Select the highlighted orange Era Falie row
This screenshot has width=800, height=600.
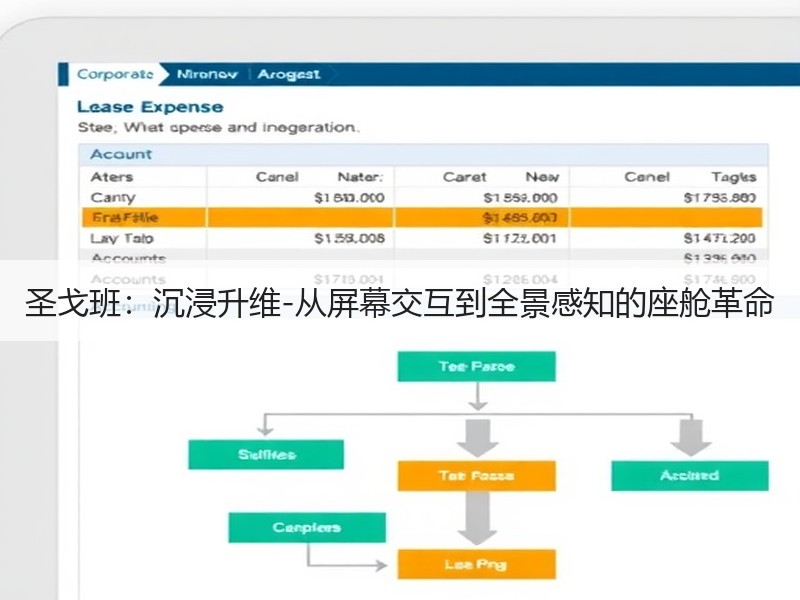click(422, 217)
